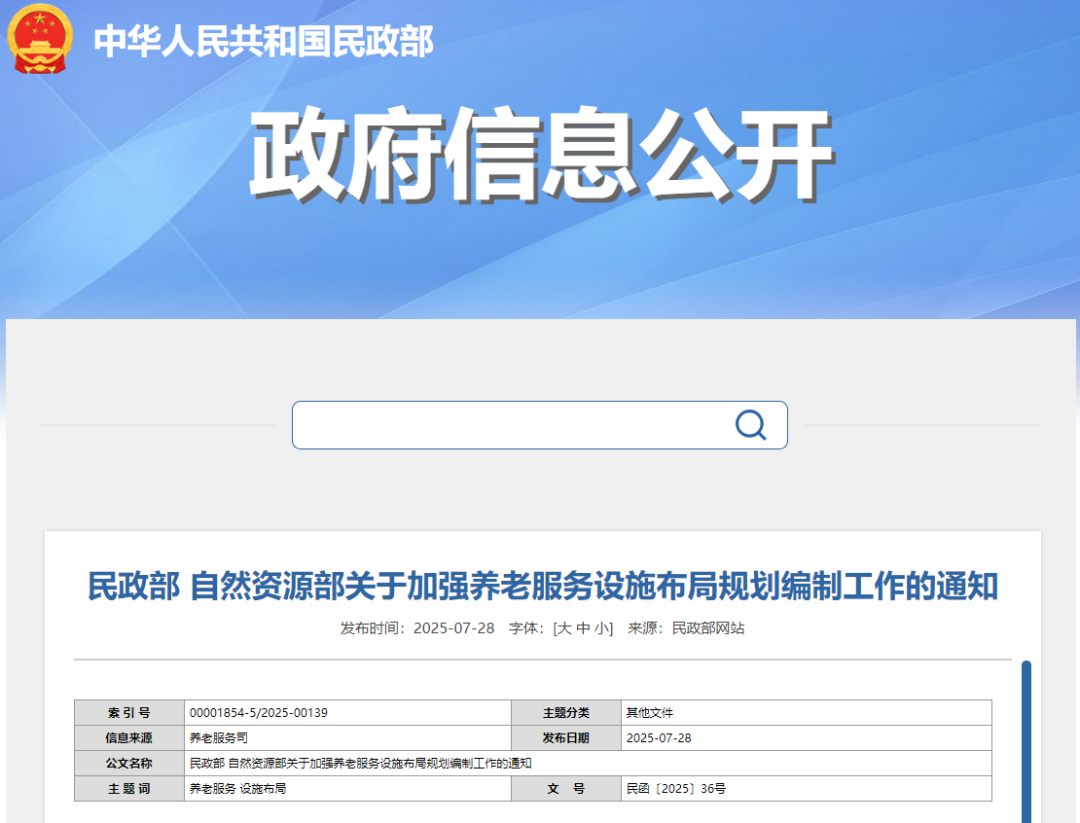This screenshot has width=1080, height=823.
Task: Open the notice title about 养老服务设施布局规划编制
Action: click(x=540, y=585)
